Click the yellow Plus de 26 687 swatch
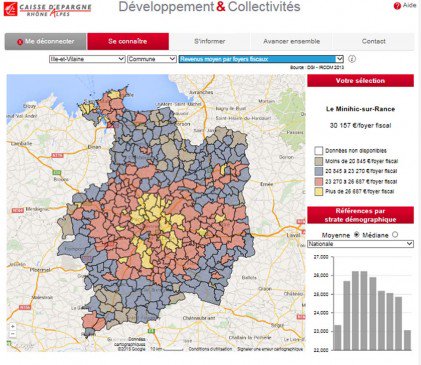Image resolution: width=421 pixels, height=365 pixels. tap(319, 192)
